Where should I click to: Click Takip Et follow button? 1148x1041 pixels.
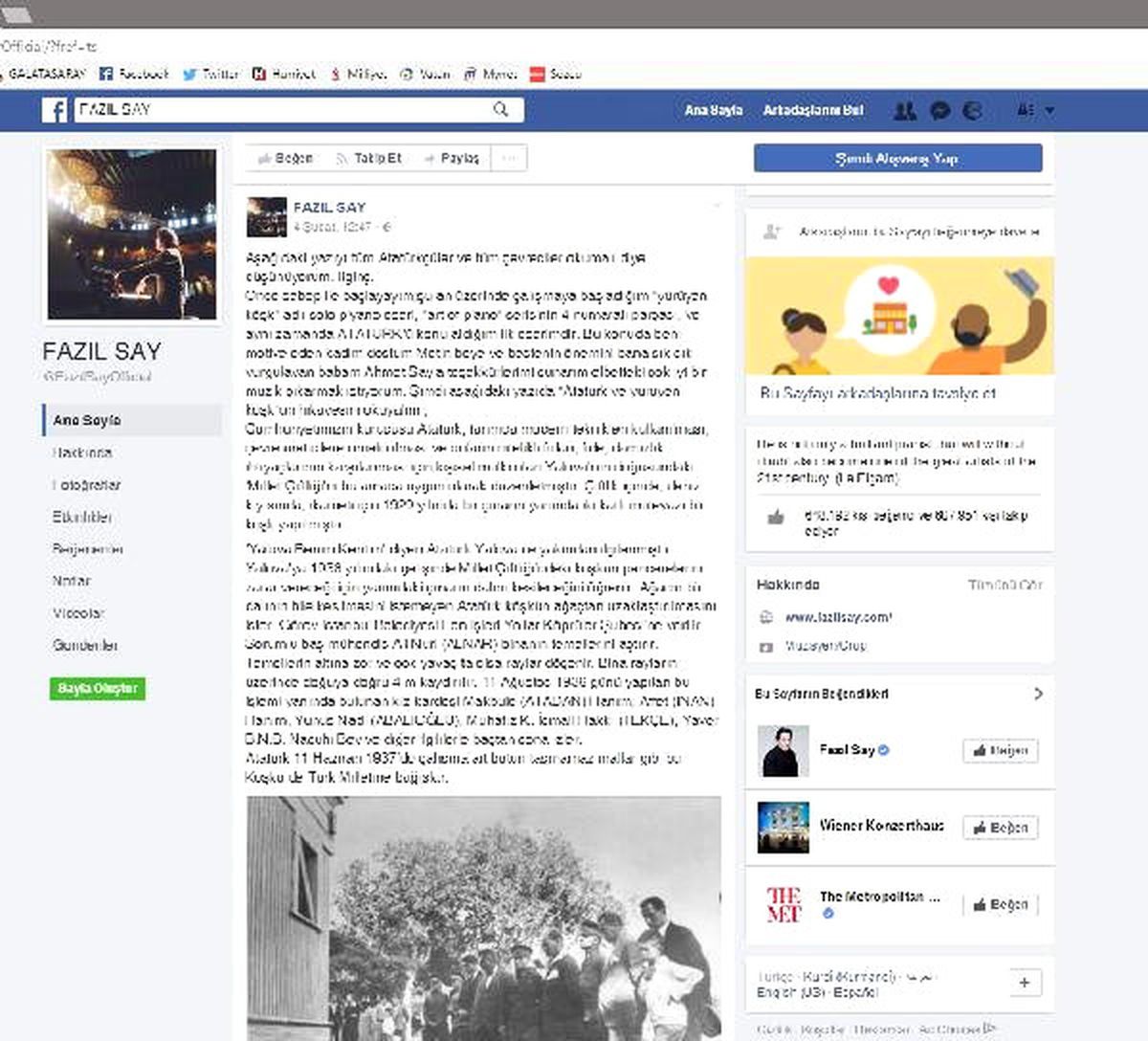coord(369,159)
